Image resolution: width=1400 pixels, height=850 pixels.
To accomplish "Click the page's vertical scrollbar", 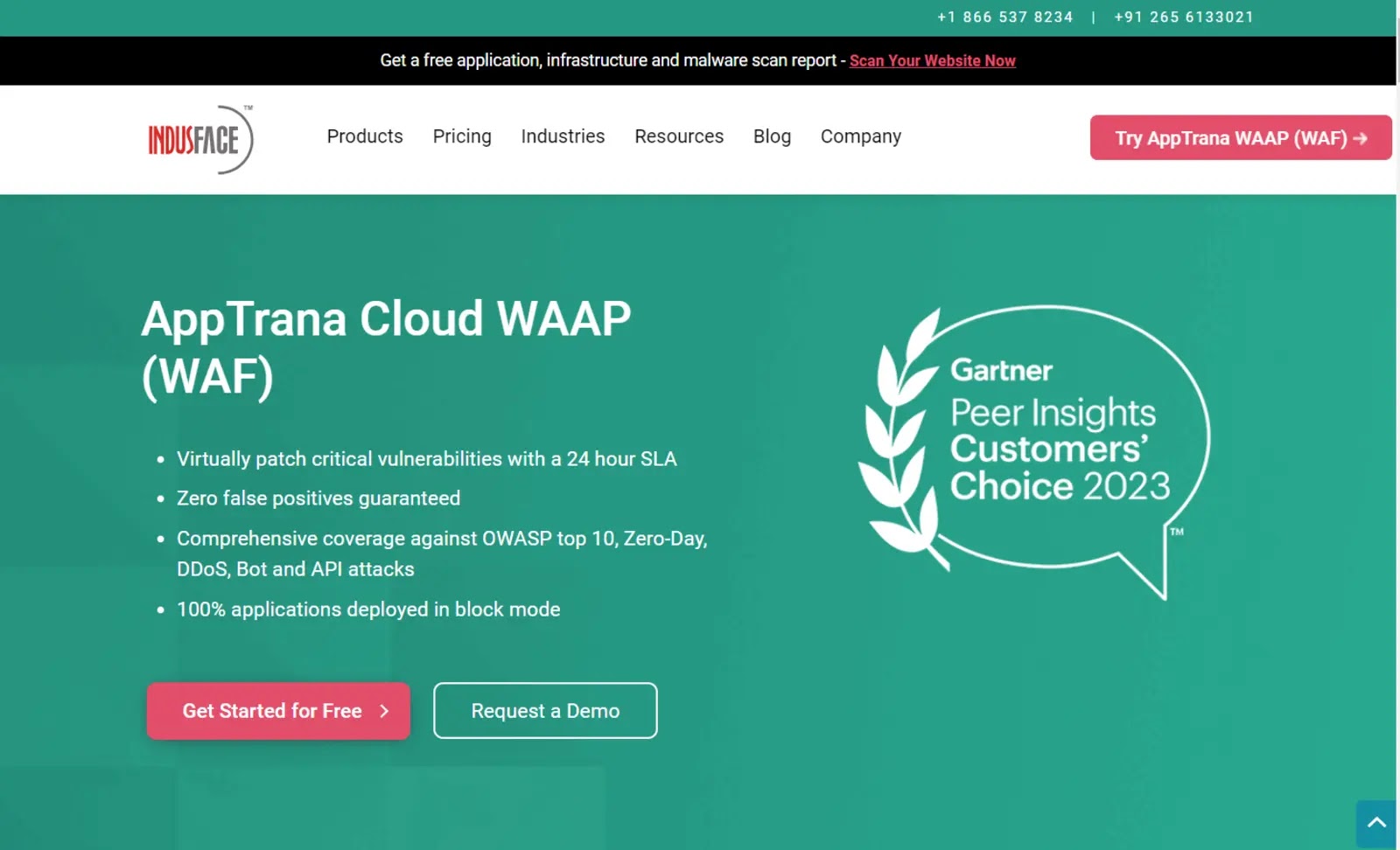I will coord(1397,350).
